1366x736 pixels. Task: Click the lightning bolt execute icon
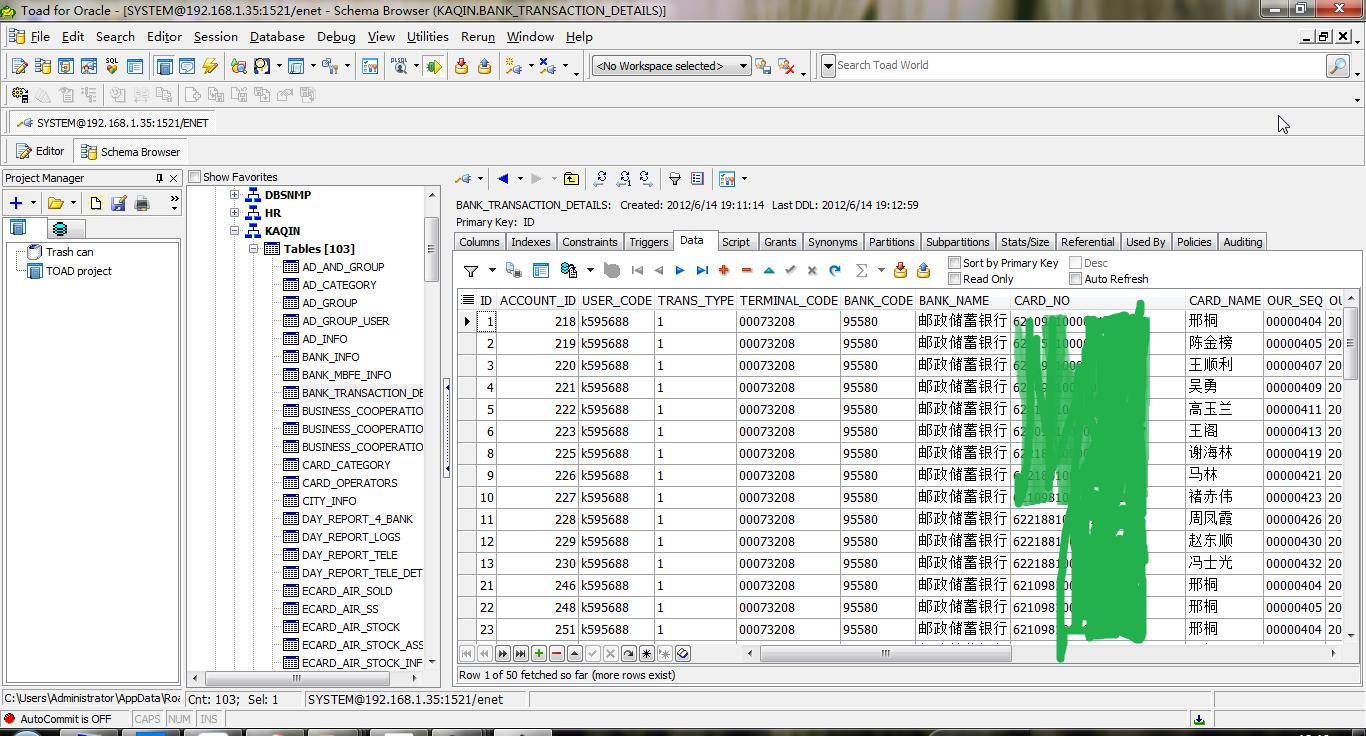(x=210, y=66)
